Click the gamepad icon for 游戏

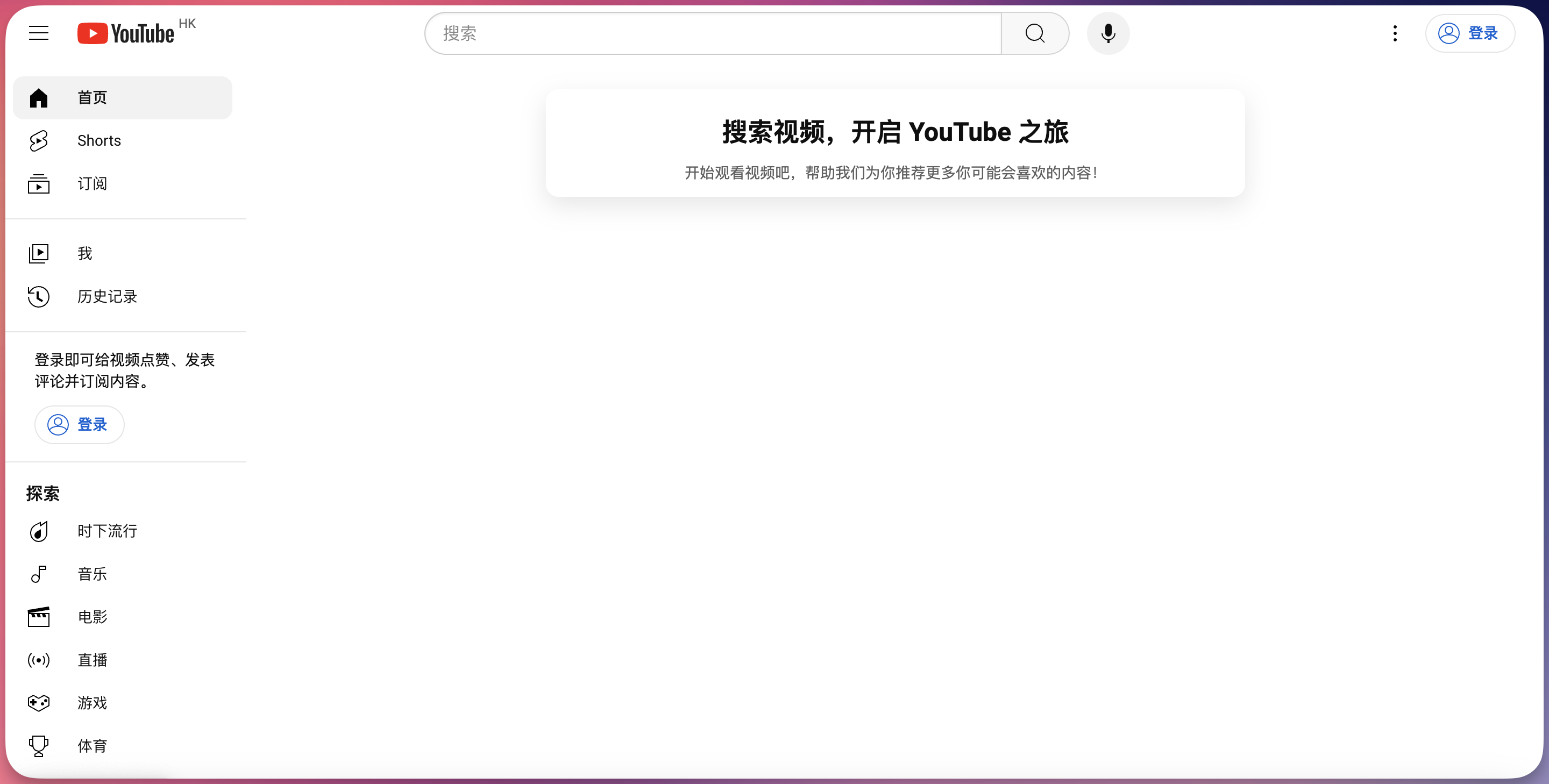click(x=39, y=703)
